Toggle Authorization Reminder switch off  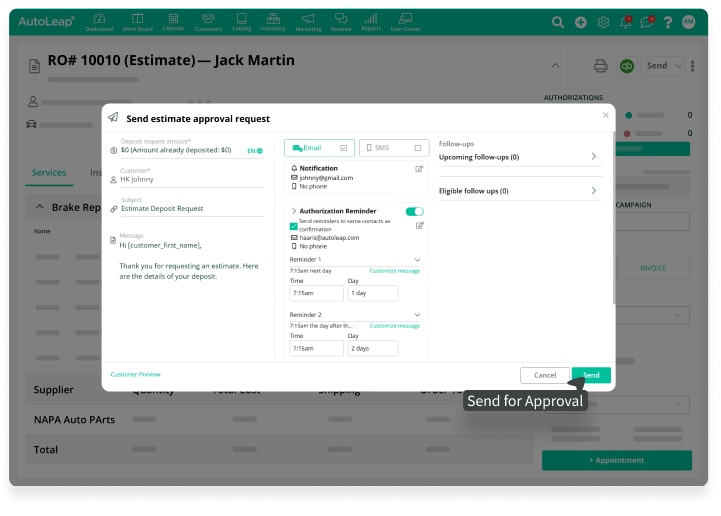click(414, 211)
